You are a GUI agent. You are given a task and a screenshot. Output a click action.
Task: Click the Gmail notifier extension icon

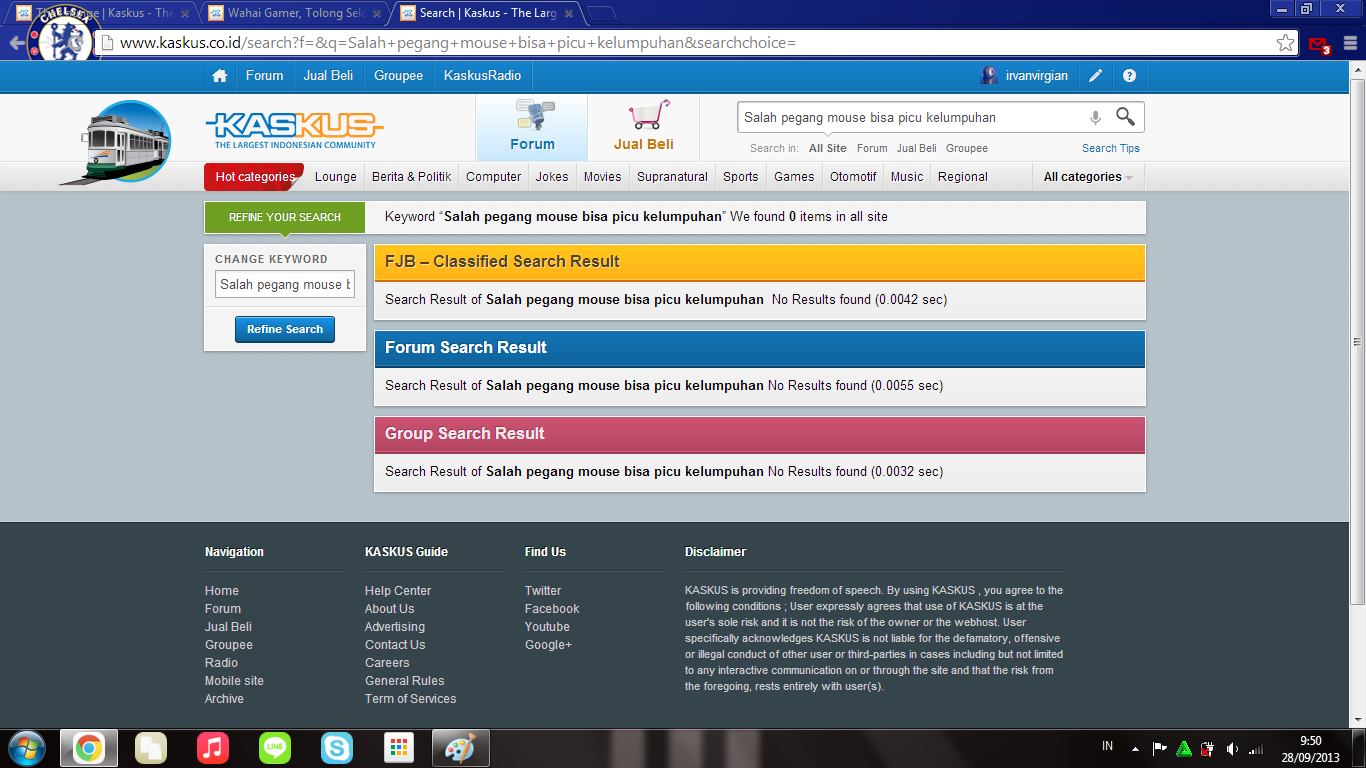pos(1318,44)
